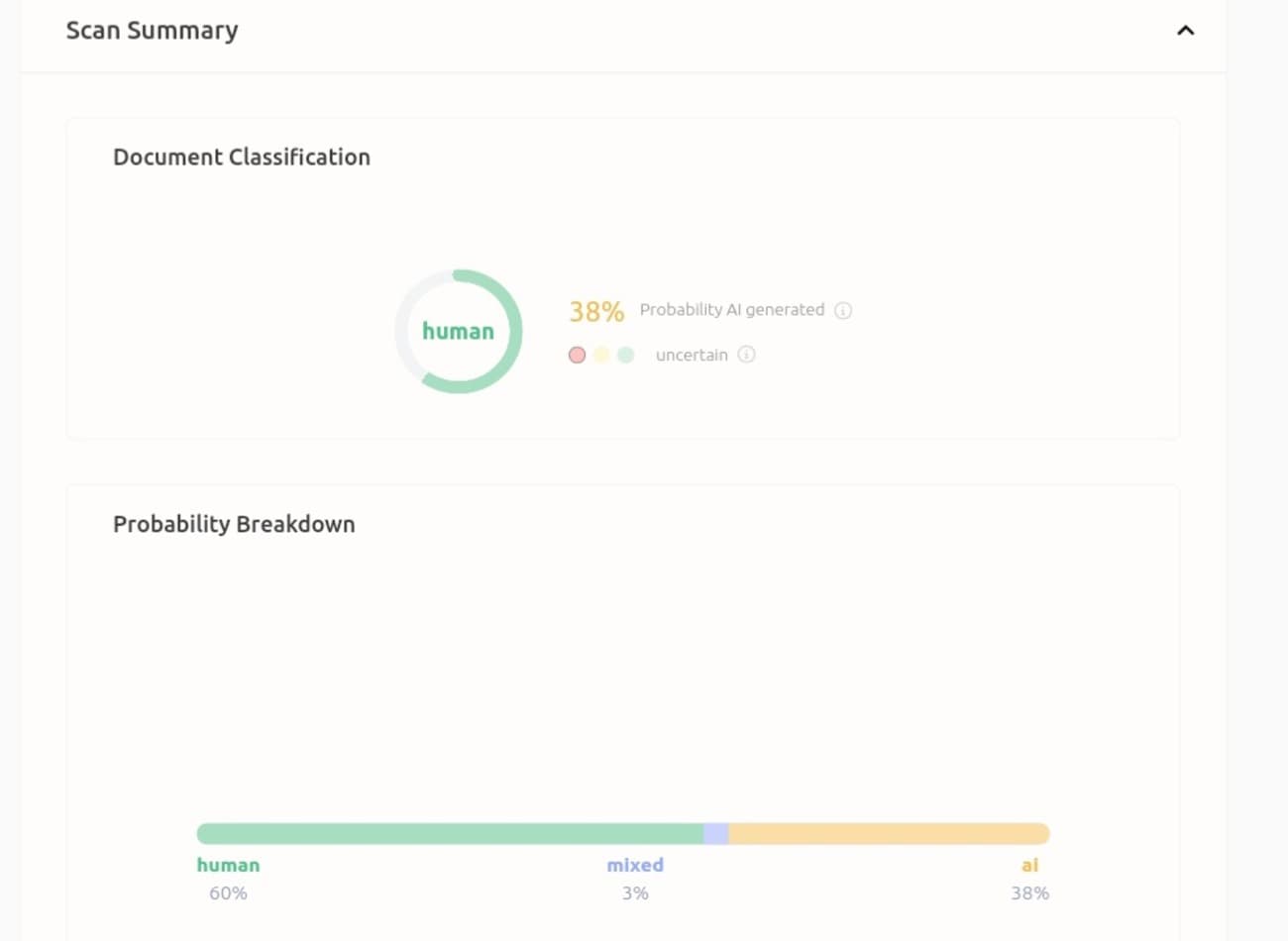Viewport: 1288px width, 941px height.
Task: Click the red confidence indicator dot
Action: 577,355
